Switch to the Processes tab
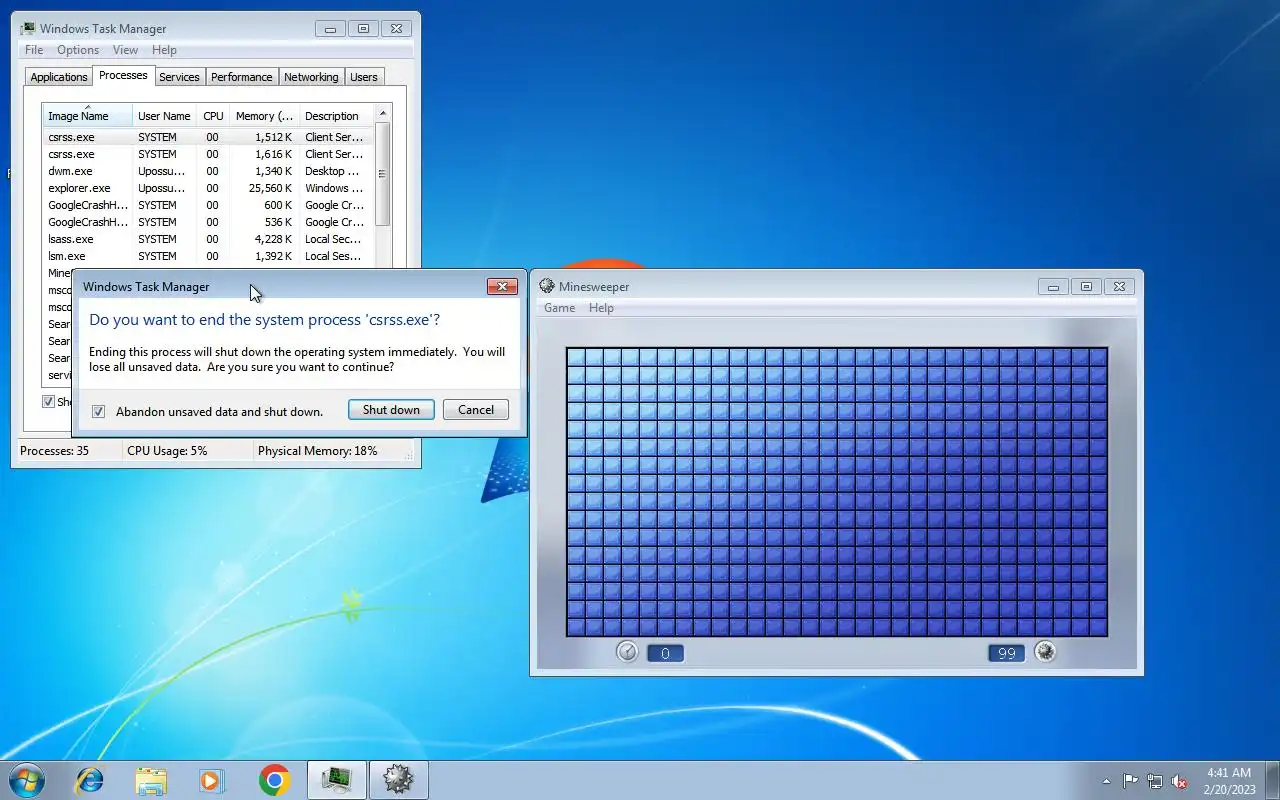1280x800 pixels. (x=123, y=75)
